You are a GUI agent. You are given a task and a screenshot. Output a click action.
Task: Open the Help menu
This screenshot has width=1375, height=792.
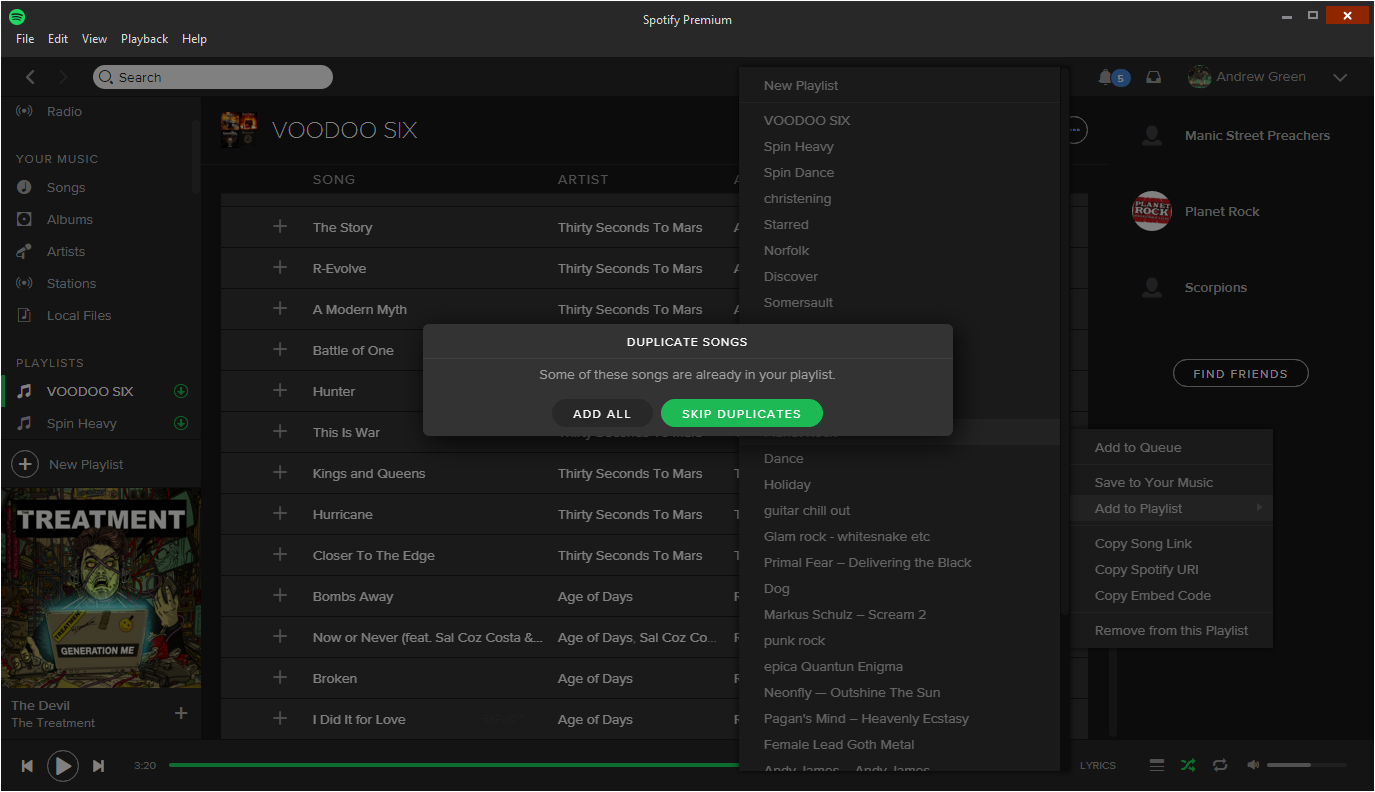click(x=194, y=39)
